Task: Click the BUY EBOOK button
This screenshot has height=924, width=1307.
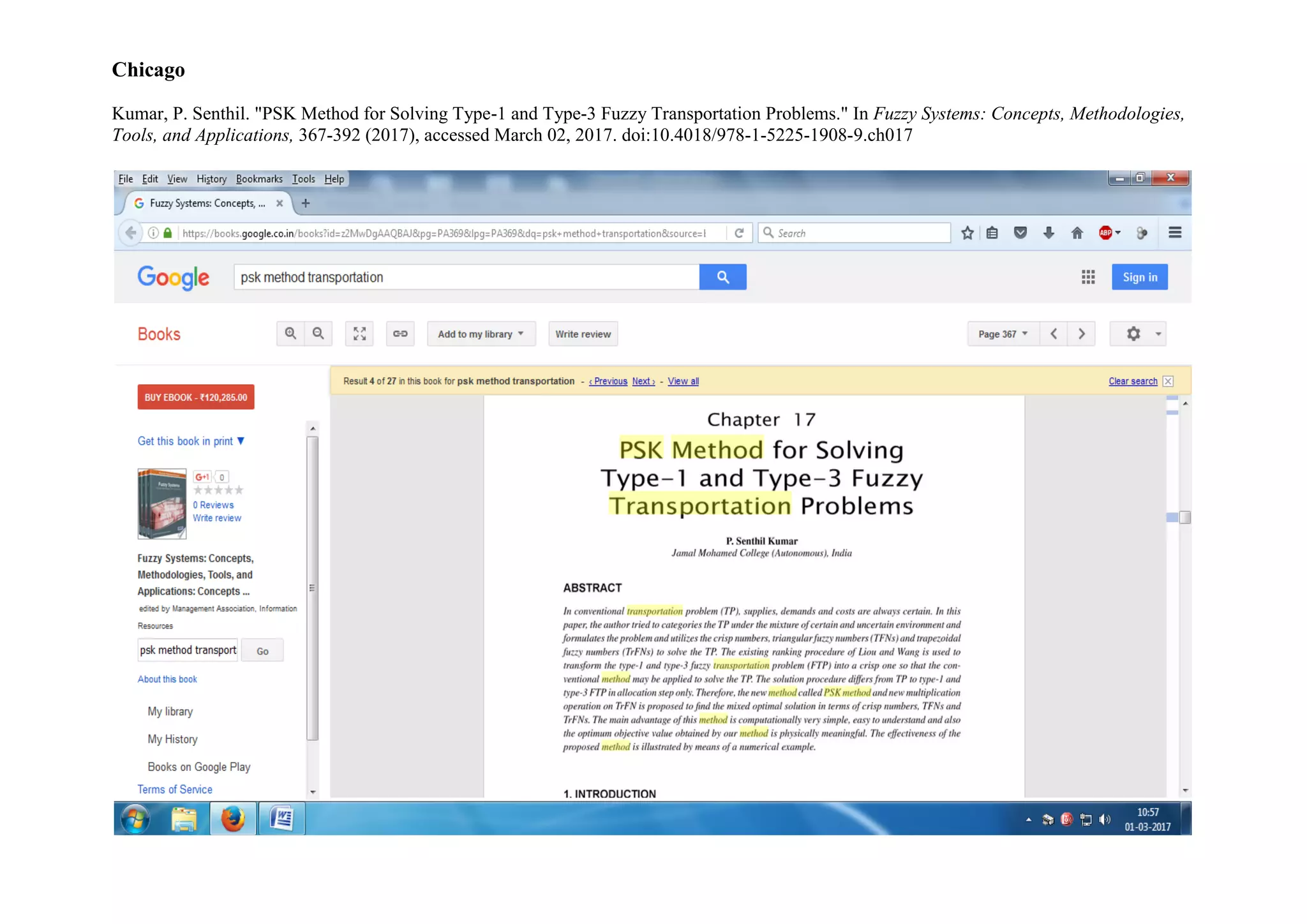Action: coord(196,397)
